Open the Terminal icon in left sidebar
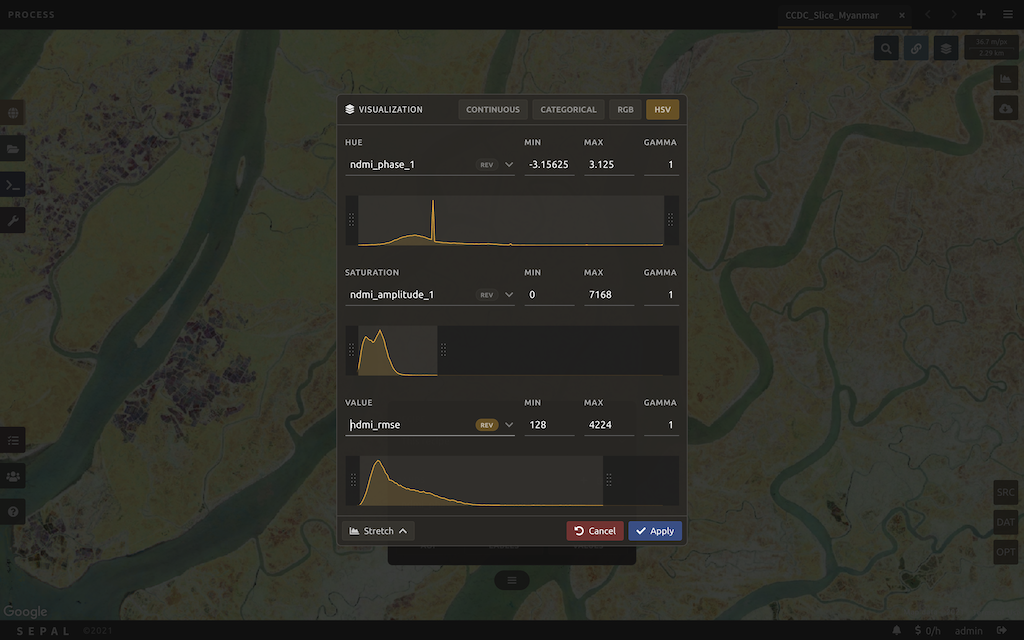The height and width of the screenshot is (640, 1024). [x=13, y=185]
